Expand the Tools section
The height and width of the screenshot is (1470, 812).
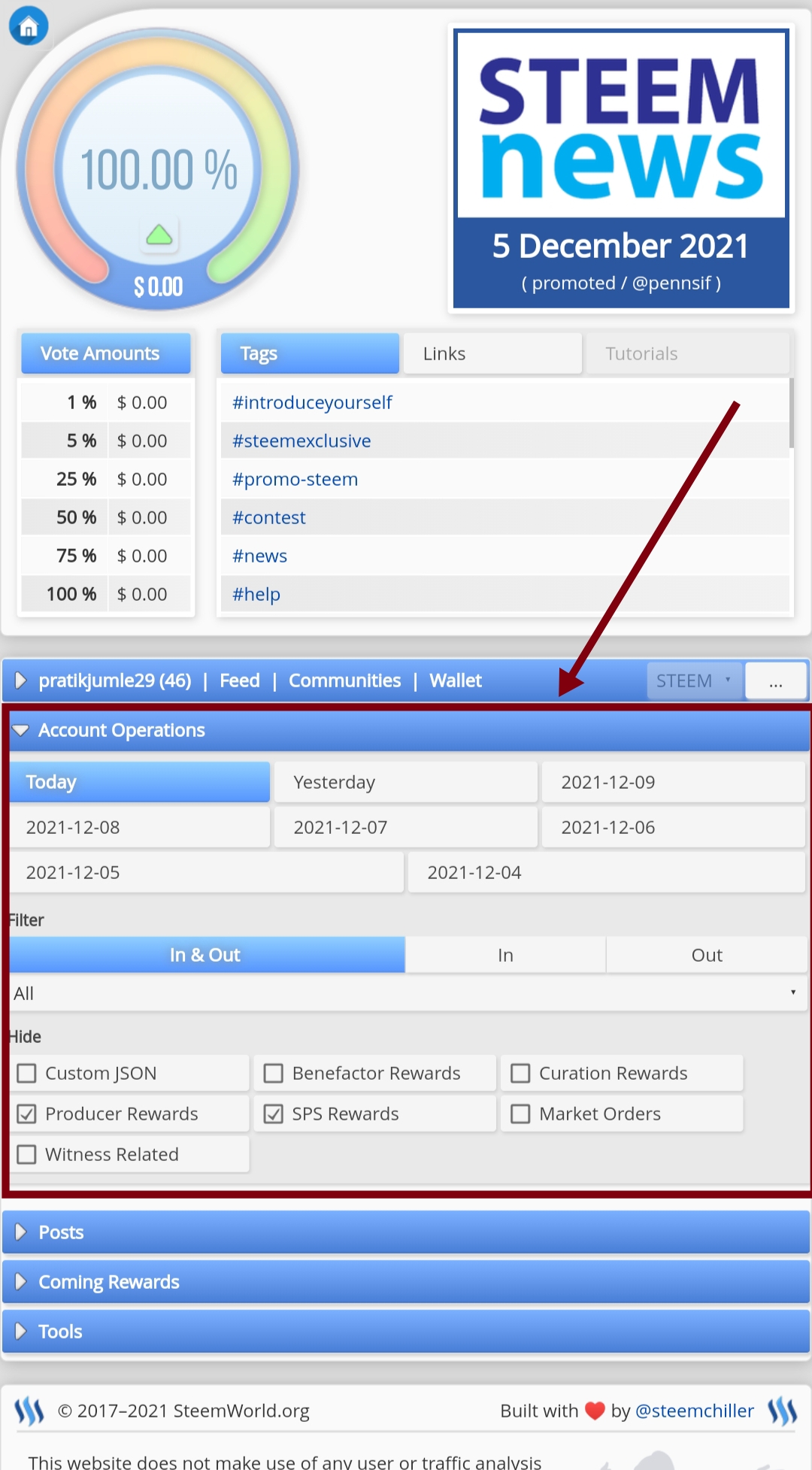click(406, 1332)
